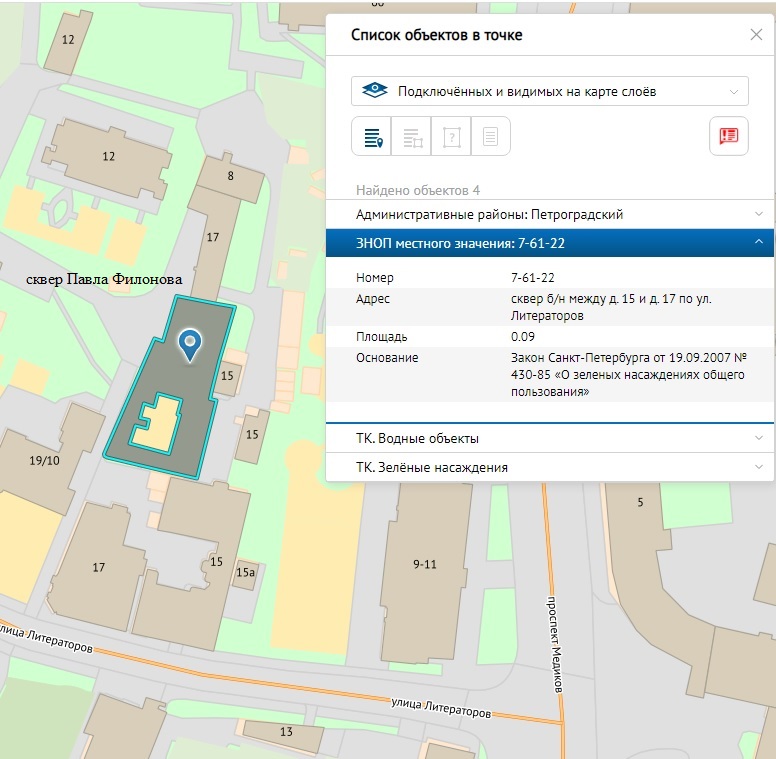Click the blue location pin marker
Screen dimensions: 776x759
tap(189, 345)
